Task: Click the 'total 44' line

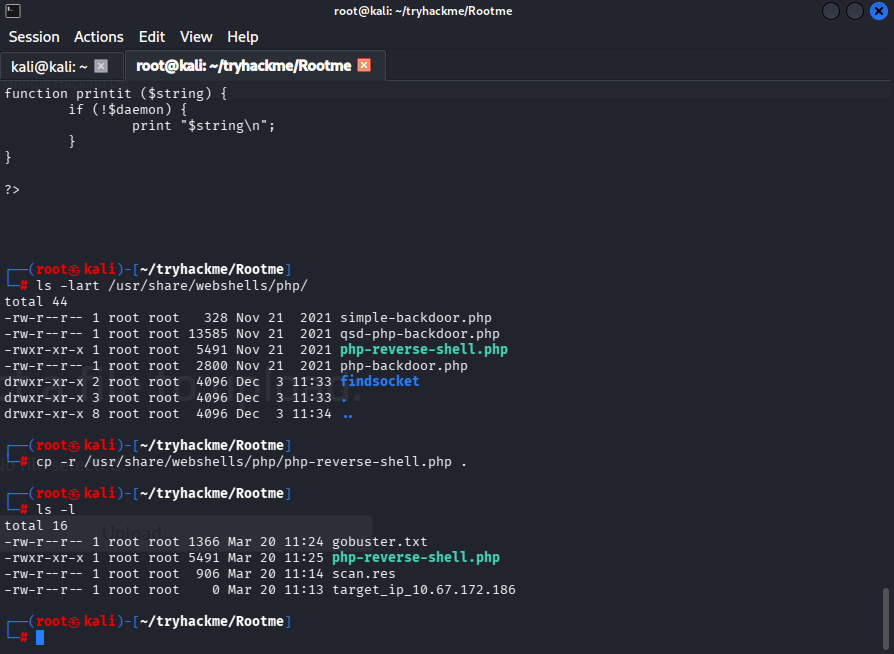Action: click(x=36, y=302)
